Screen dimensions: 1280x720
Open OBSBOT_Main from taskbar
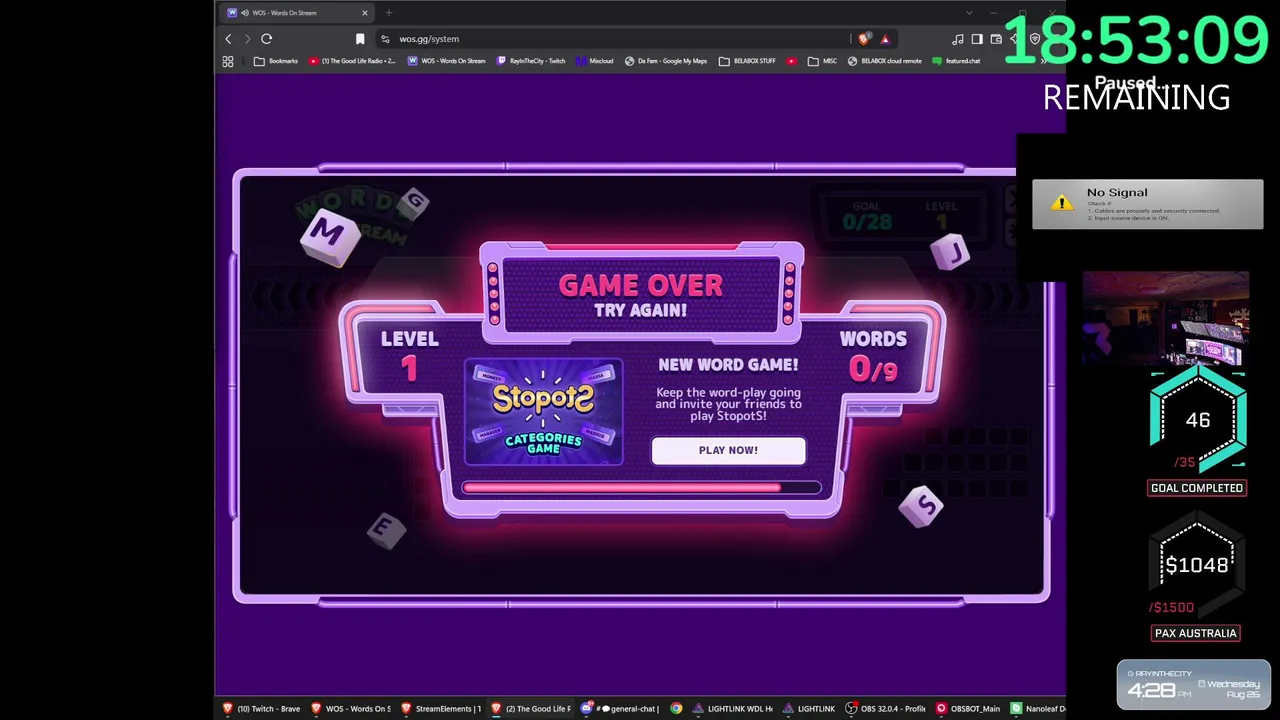pyautogui.click(x=968, y=709)
